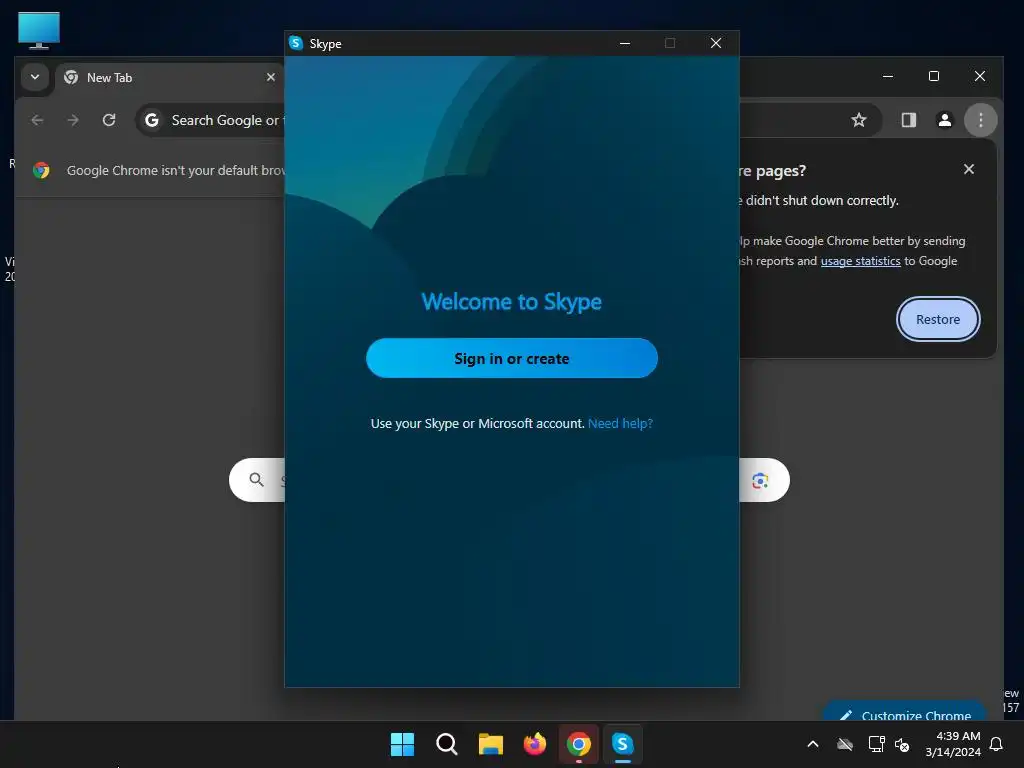Reload the page in Chrome
The height and width of the screenshot is (768, 1024).
(109, 120)
